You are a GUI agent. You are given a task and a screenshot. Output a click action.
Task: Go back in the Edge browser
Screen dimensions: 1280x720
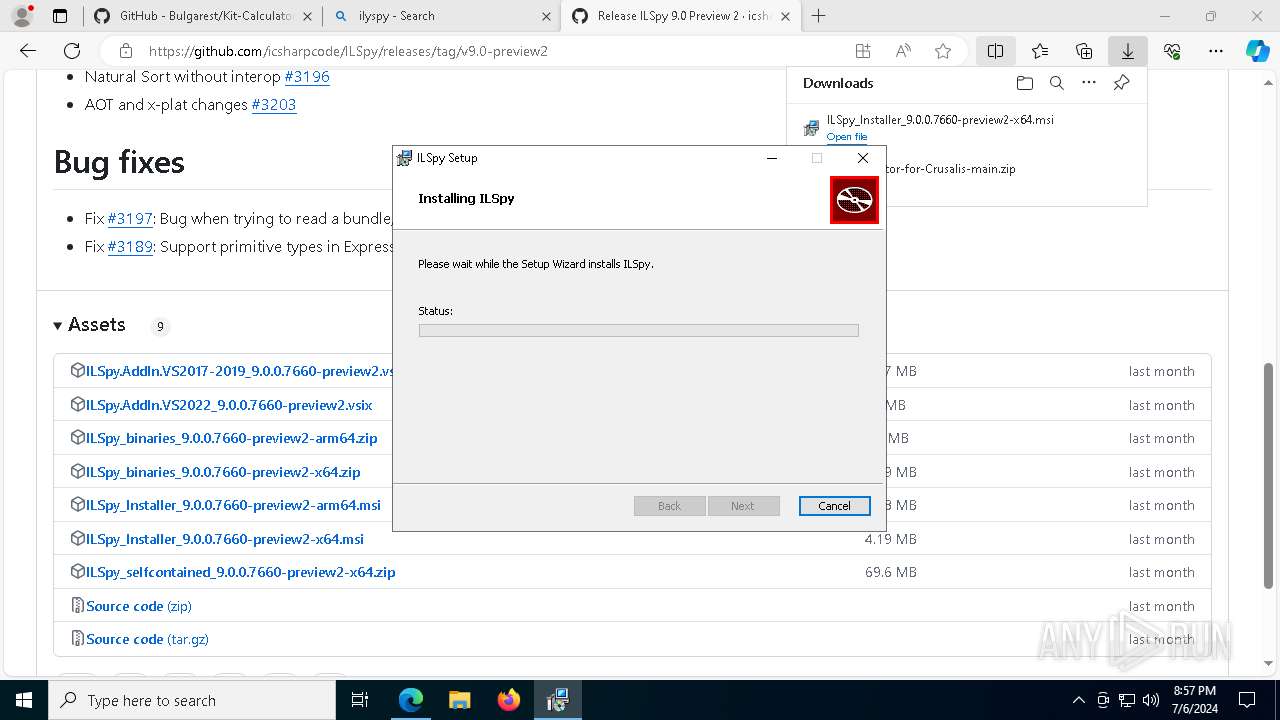point(28,51)
